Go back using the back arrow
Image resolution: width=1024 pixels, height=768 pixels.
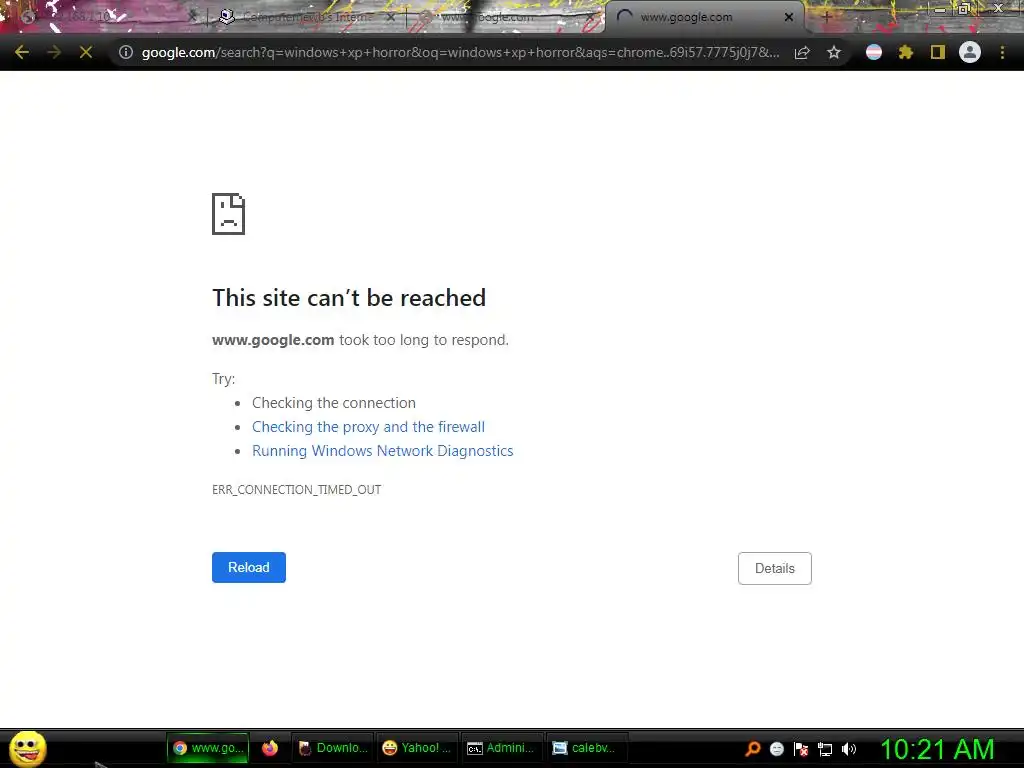22,52
